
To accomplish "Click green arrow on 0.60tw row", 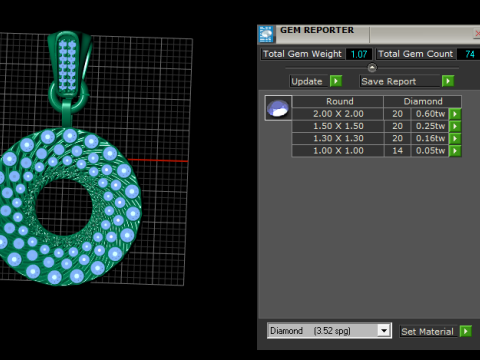I will pos(455,114).
